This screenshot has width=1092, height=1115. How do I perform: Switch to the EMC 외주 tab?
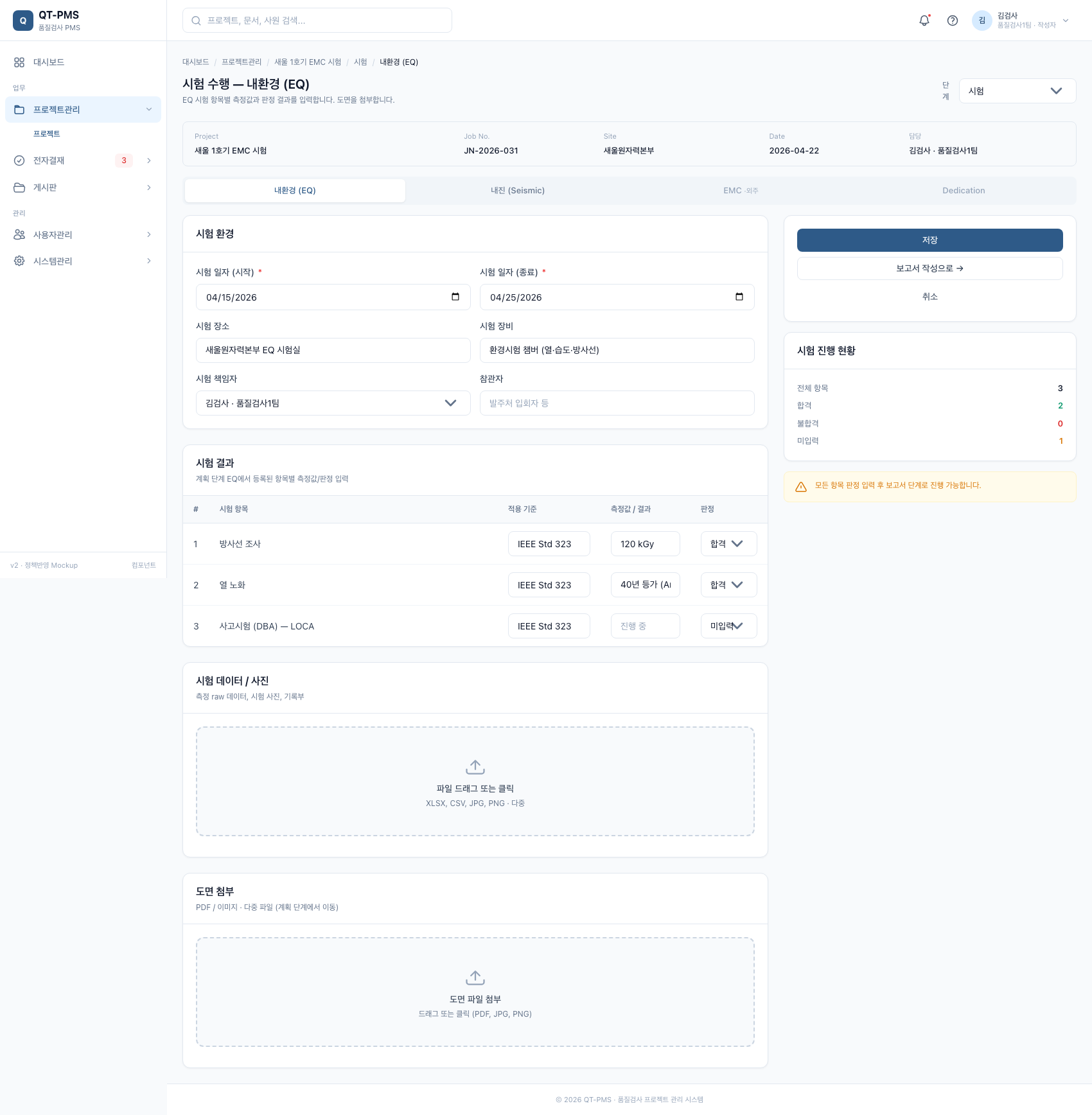point(741,191)
